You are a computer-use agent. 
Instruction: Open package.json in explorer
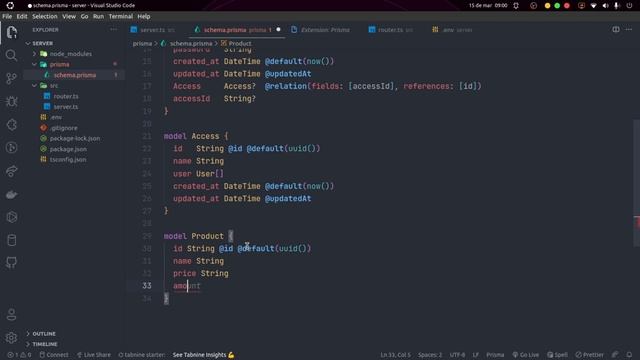(x=68, y=149)
